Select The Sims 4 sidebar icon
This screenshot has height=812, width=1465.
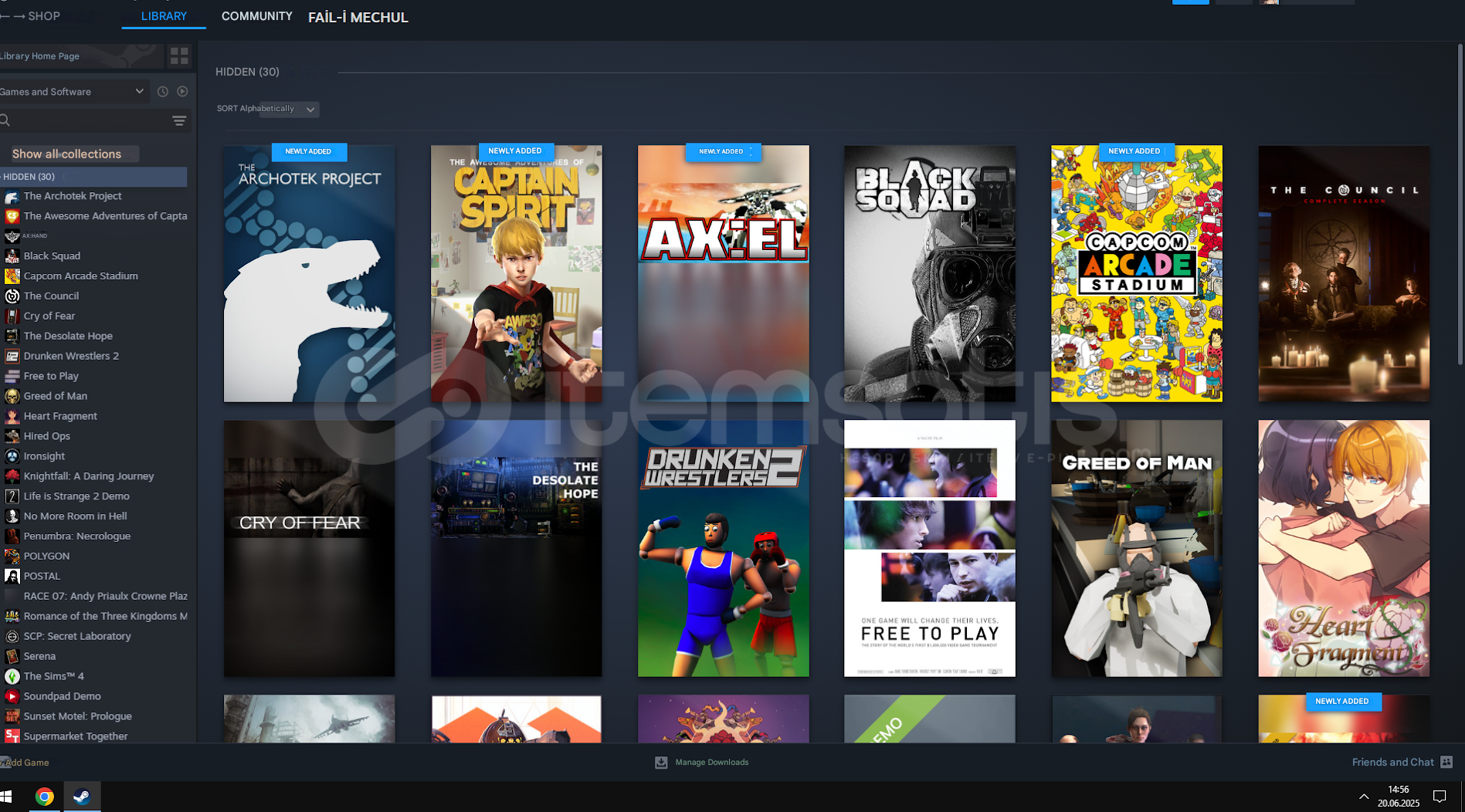(x=12, y=676)
